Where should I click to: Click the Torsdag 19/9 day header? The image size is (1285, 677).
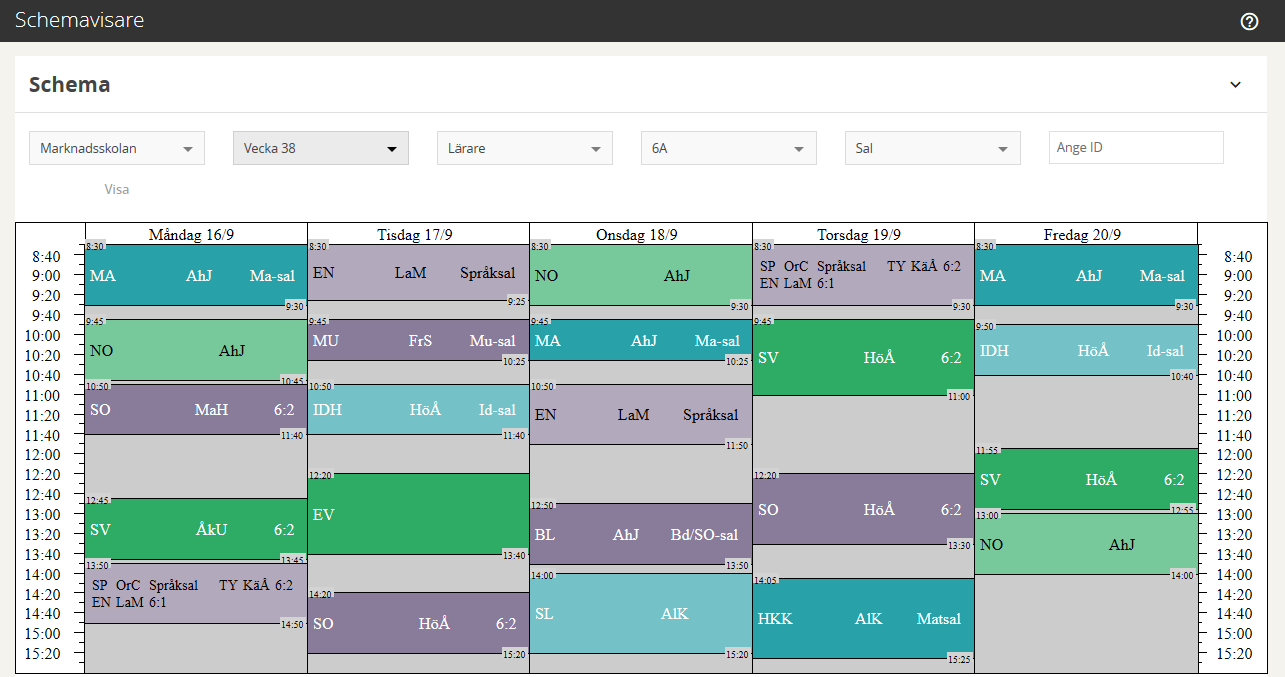pyautogui.click(x=863, y=234)
